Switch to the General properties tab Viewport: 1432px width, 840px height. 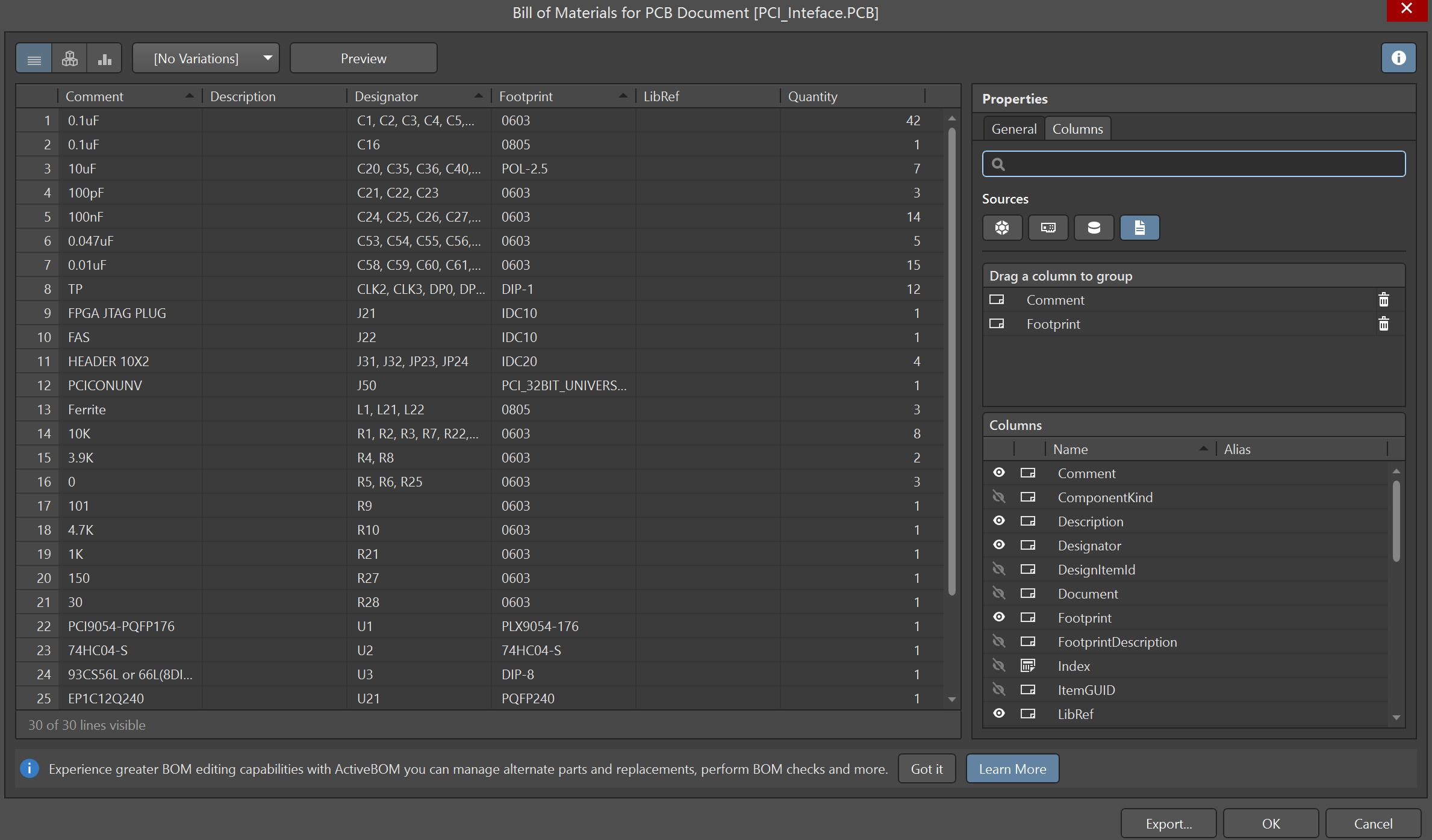(x=1013, y=128)
